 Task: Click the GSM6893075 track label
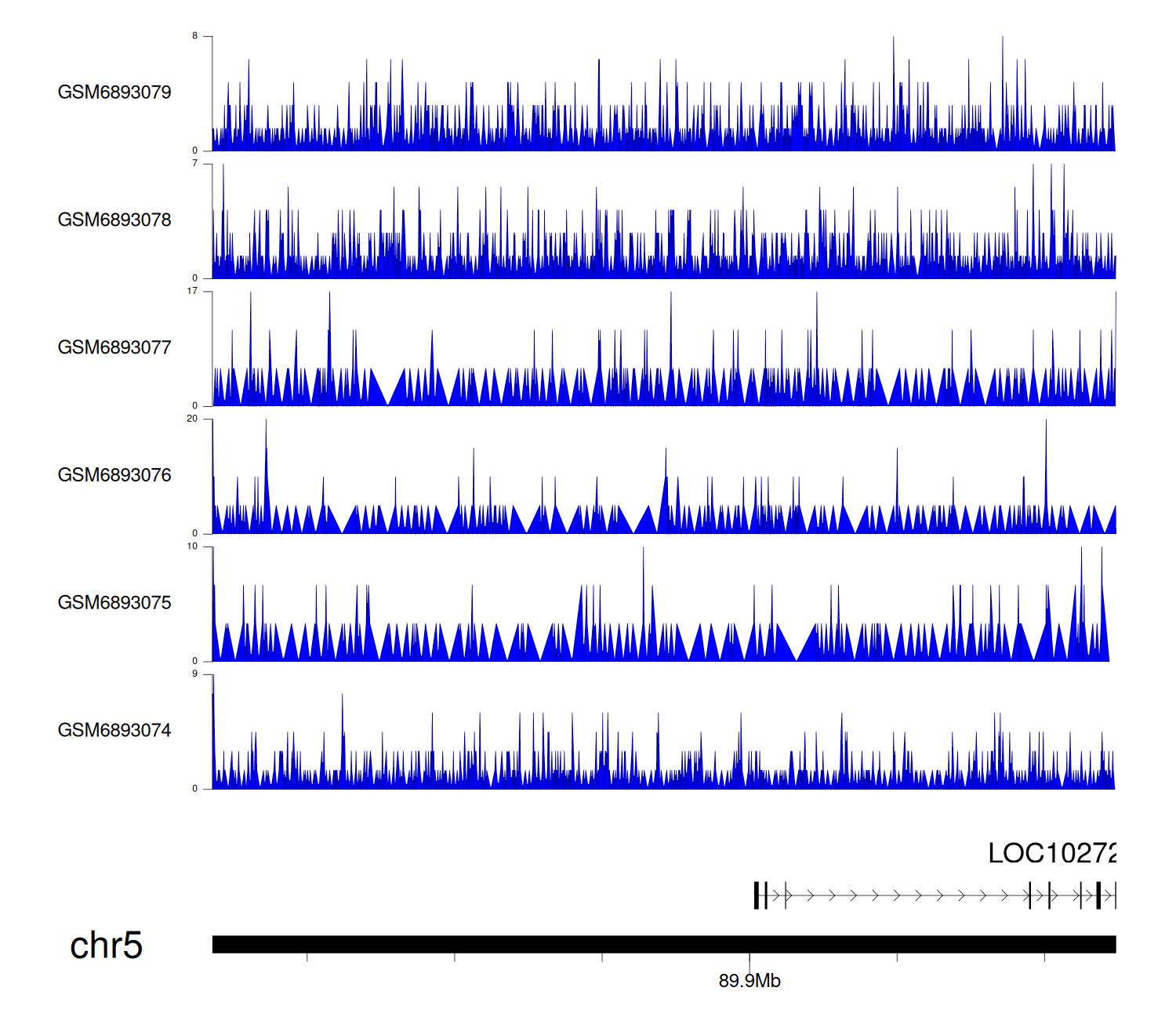(x=114, y=603)
